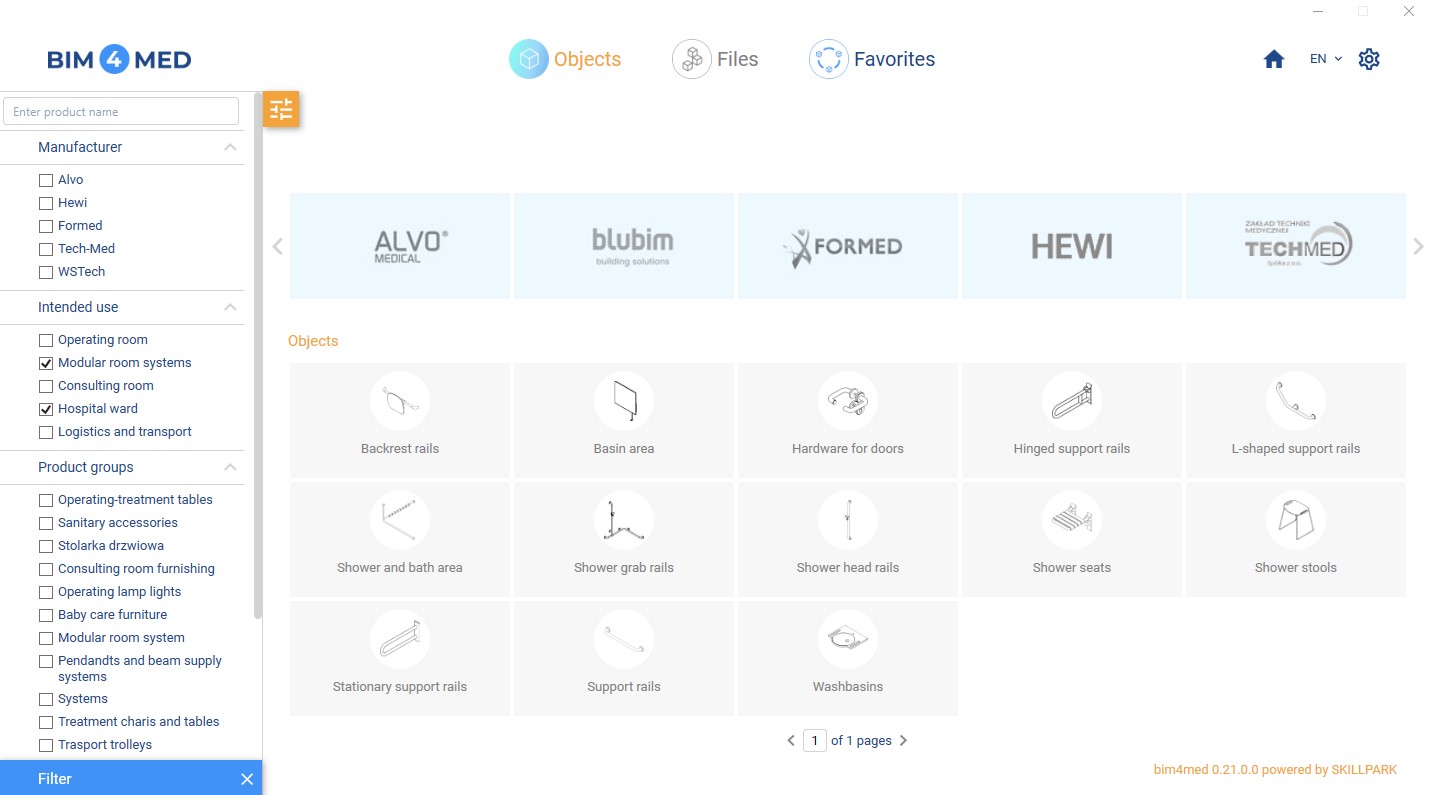Check the Alvo manufacturer checkbox
This screenshot has height=795, width=1429.
coord(45,180)
